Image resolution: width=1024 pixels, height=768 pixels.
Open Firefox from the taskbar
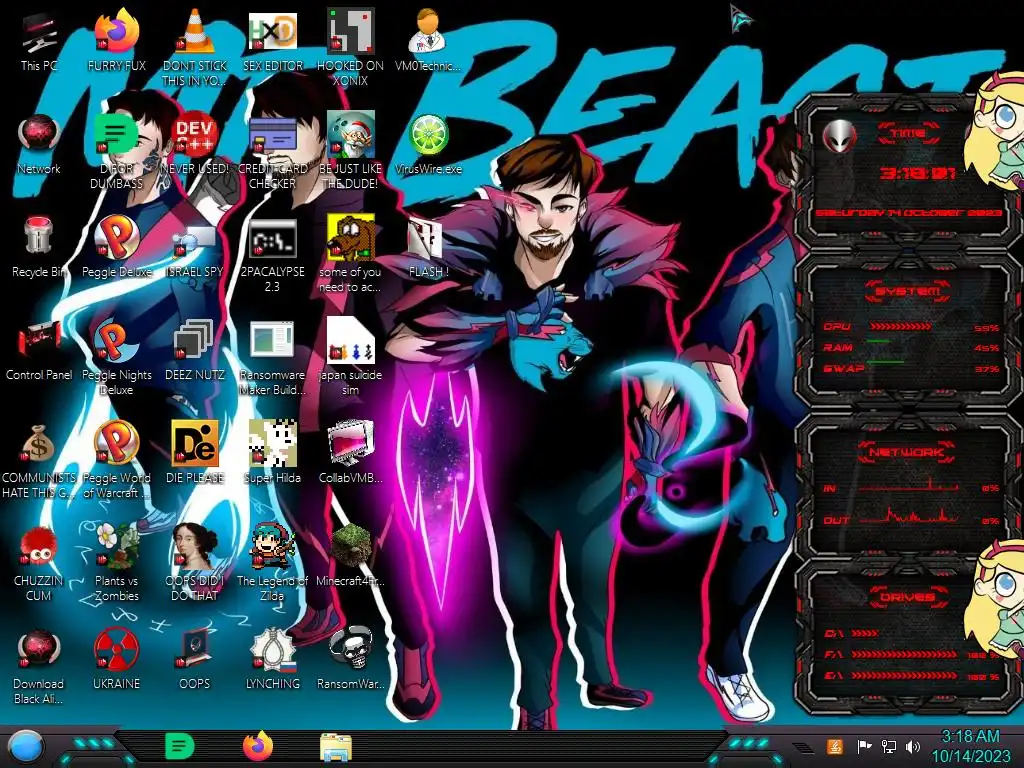click(x=258, y=746)
